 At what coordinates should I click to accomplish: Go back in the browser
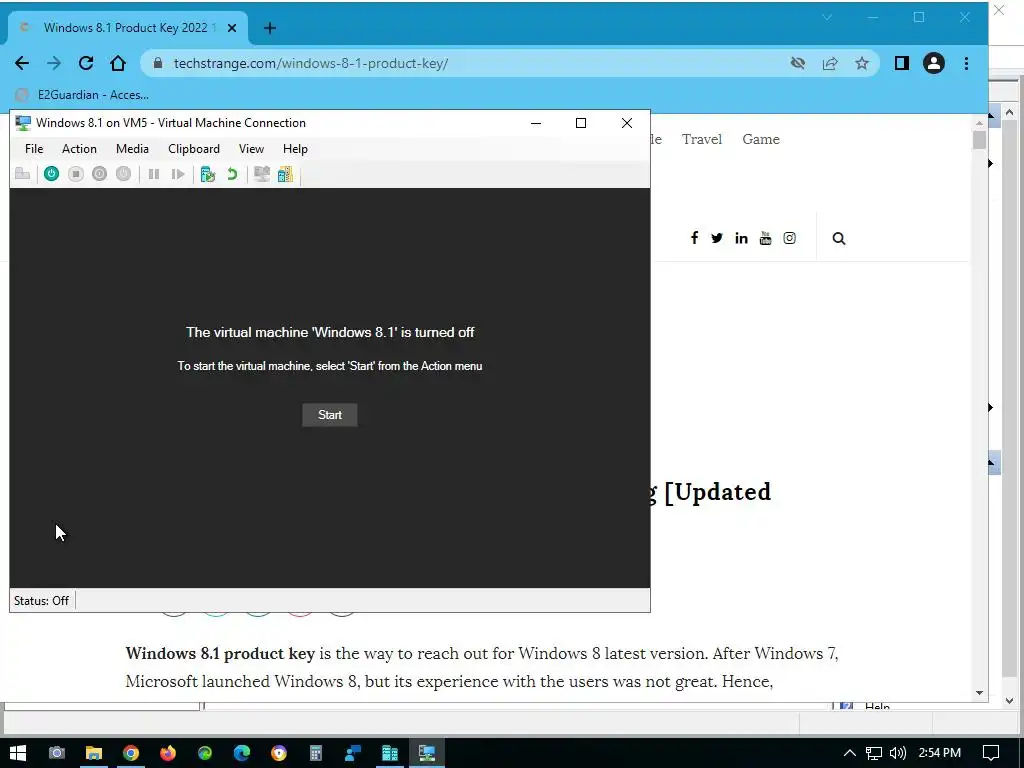point(22,63)
